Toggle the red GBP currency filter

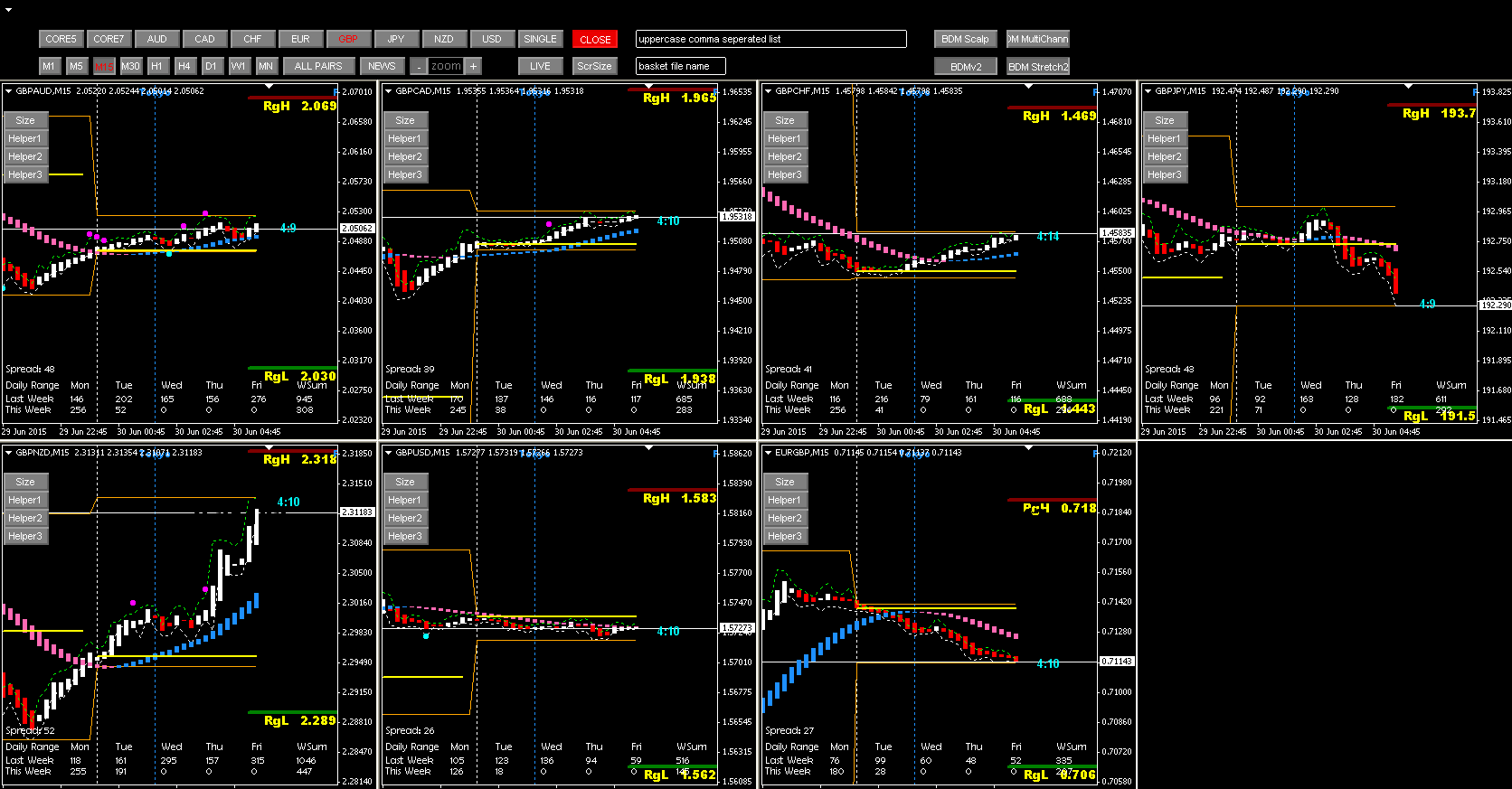(349, 39)
